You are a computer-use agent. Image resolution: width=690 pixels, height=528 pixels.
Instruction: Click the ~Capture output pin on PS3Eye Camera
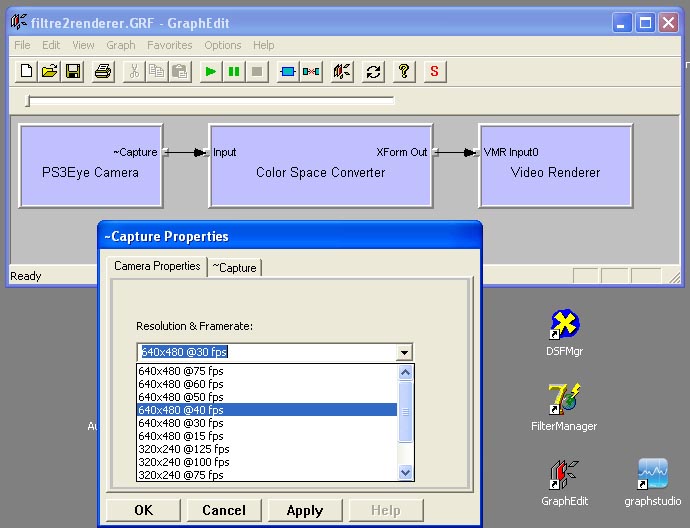pyautogui.click(x=165, y=152)
